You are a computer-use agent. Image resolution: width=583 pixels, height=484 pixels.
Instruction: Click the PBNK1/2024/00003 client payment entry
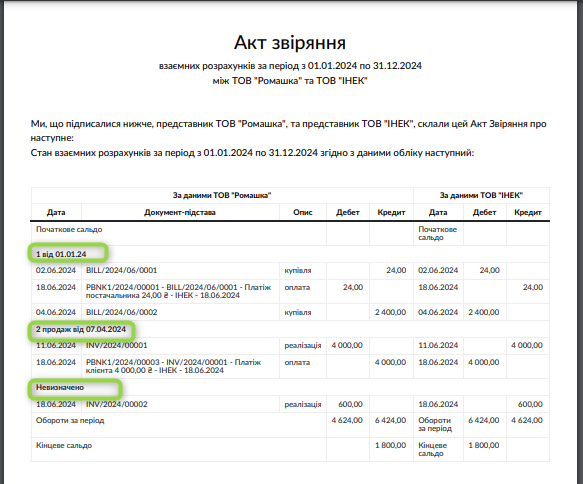point(173,366)
